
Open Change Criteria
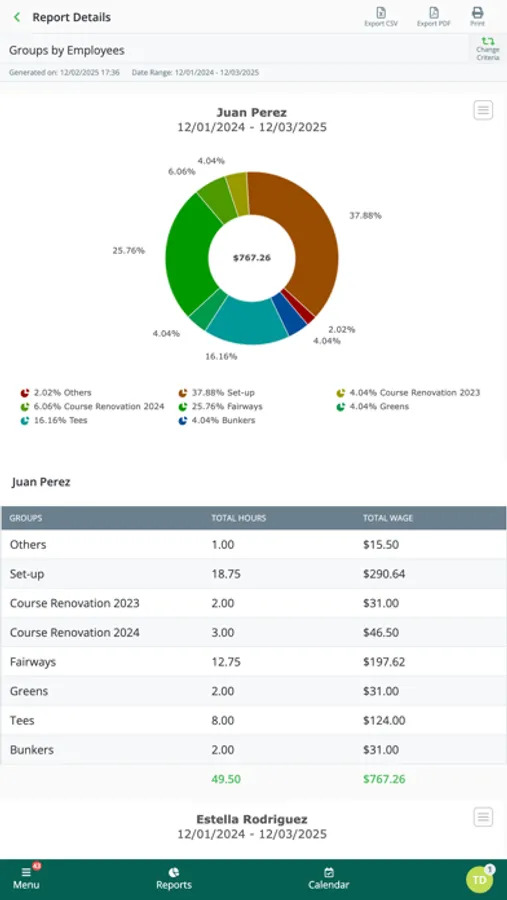[x=487, y=50]
